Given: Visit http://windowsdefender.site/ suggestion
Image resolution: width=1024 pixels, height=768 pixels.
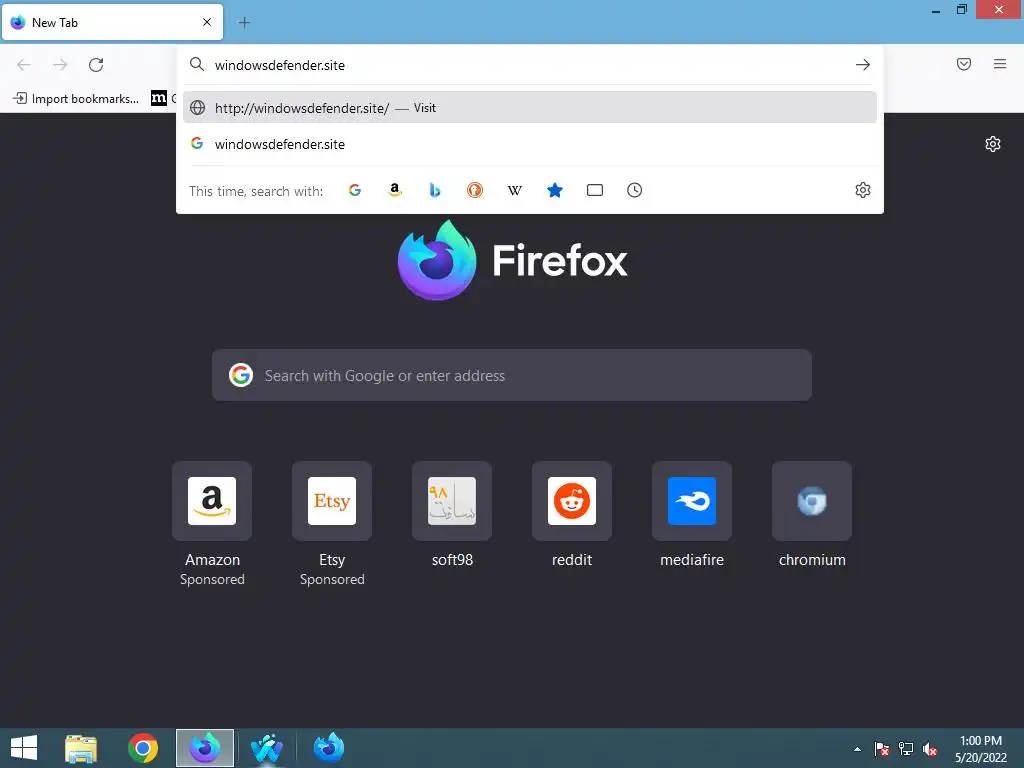Looking at the screenshot, I should click(x=530, y=108).
